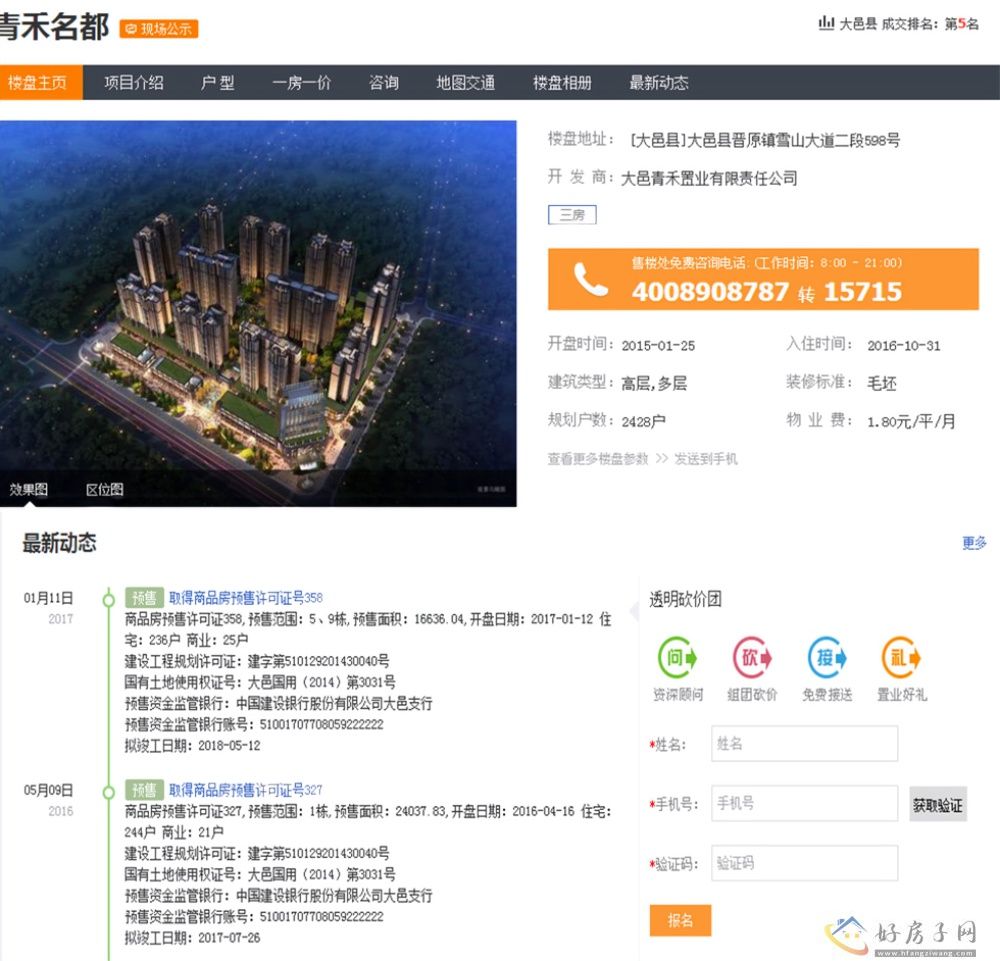This screenshot has height=961, width=1000.
Task: Focus the 姓名 input field
Action: coord(804,744)
